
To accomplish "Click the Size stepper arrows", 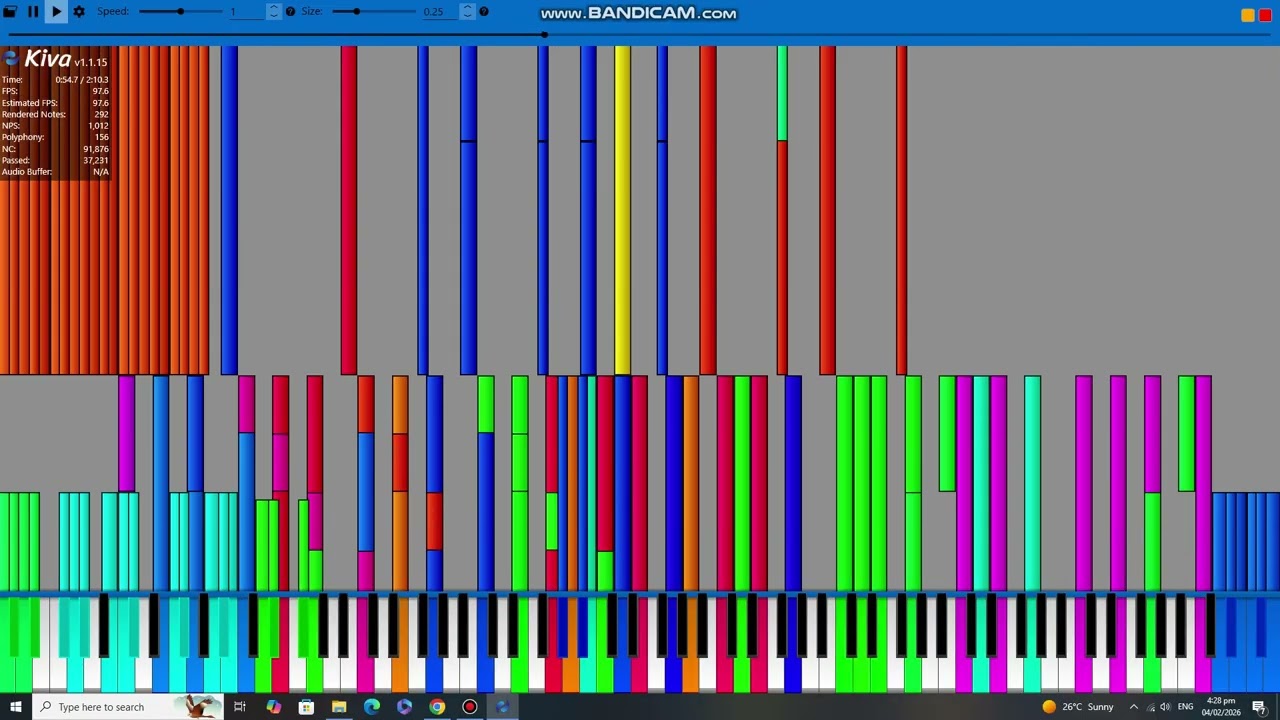I will (467, 11).
